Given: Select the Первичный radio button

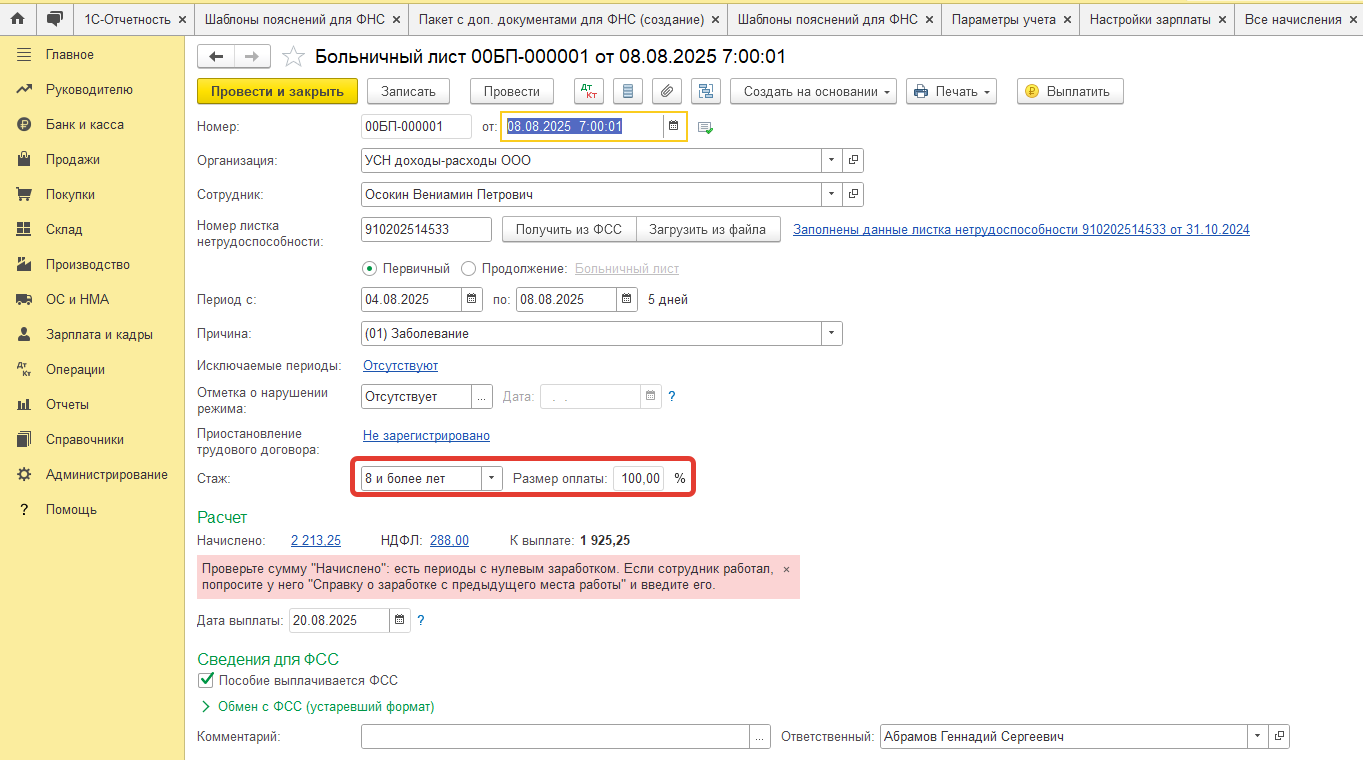Looking at the screenshot, I should 370,268.
